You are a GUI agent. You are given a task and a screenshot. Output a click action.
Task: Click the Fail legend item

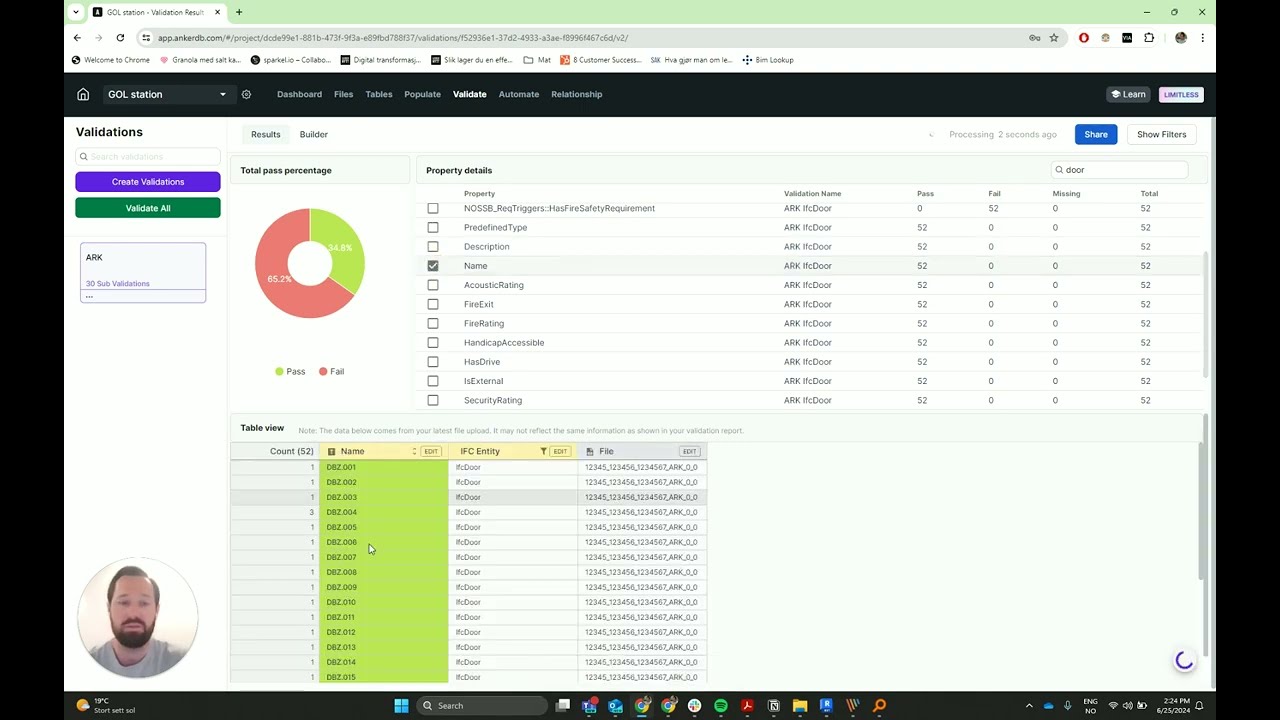(x=331, y=371)
